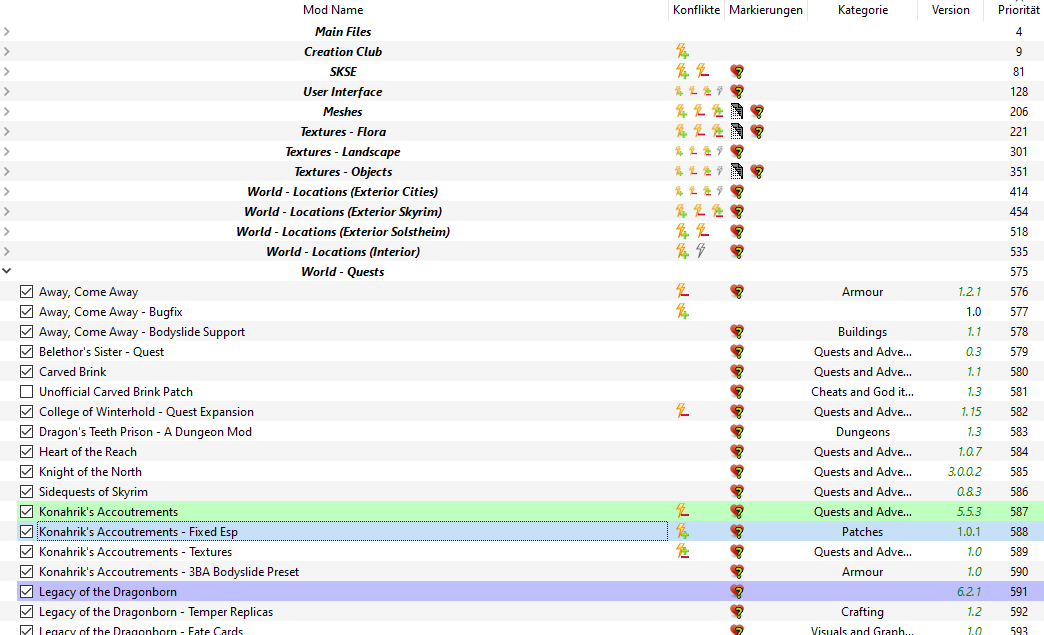This screenshot has height=635, width=1044.
Task: Click heart flag for Legacy of the Dragonborn - Temper Replicas
Action: (x=737, y=611)
